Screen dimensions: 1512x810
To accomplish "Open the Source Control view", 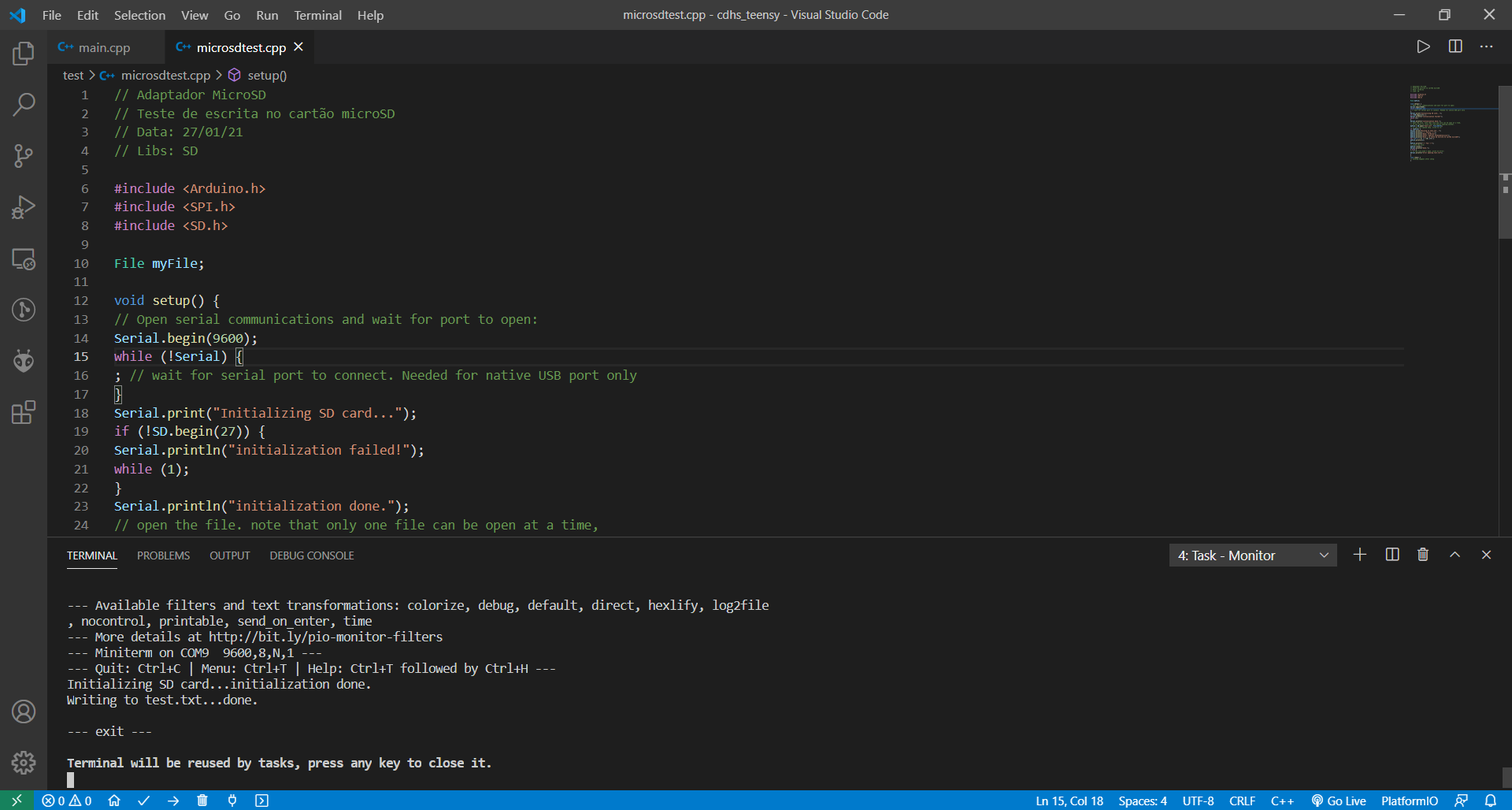I will 24,156.
